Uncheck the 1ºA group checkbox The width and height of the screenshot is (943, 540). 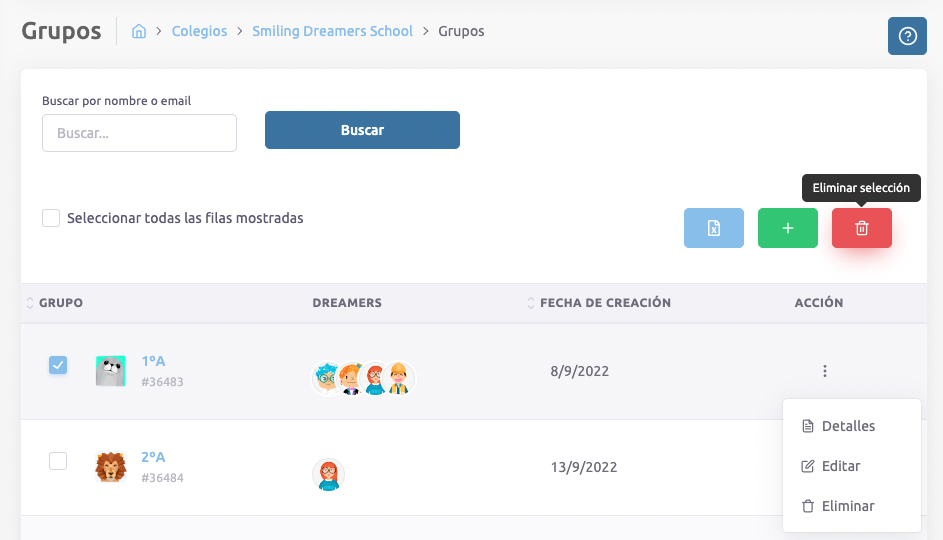pyautogui.click(x=58, y=365)
